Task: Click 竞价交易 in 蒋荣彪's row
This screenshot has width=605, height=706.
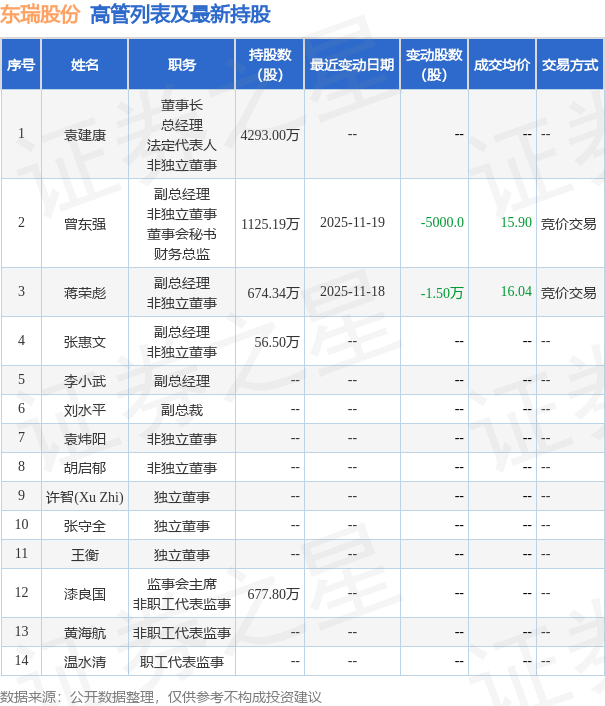Action: coord(569,293)
